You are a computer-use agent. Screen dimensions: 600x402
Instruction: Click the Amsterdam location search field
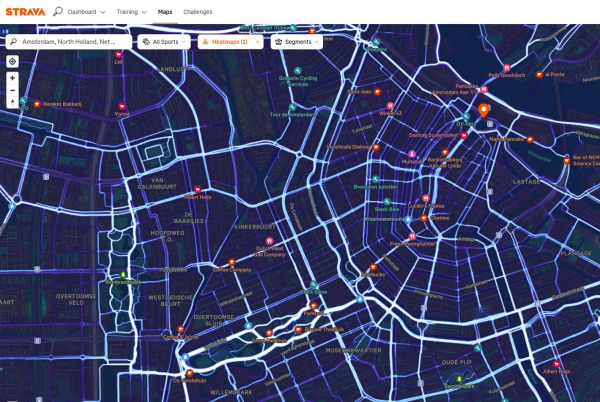click(69, 42)
